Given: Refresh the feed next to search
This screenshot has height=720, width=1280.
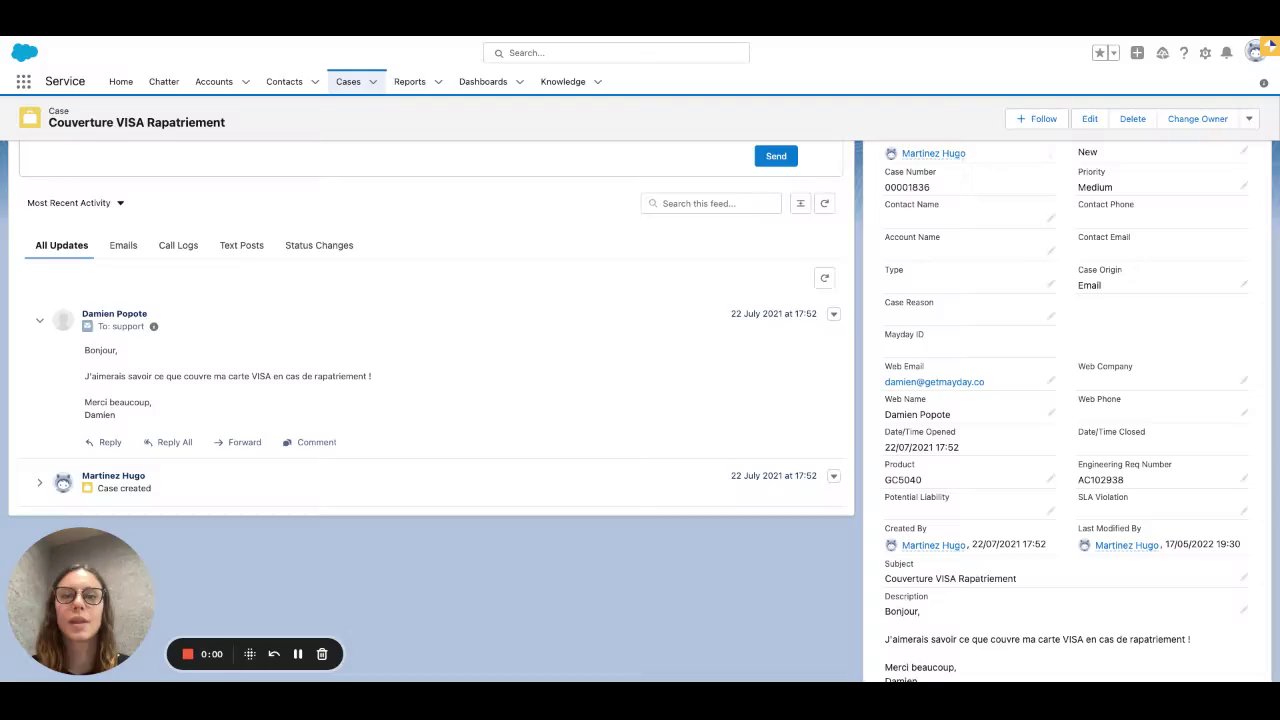Looking at the screenshot, I should tap(824, 203).
